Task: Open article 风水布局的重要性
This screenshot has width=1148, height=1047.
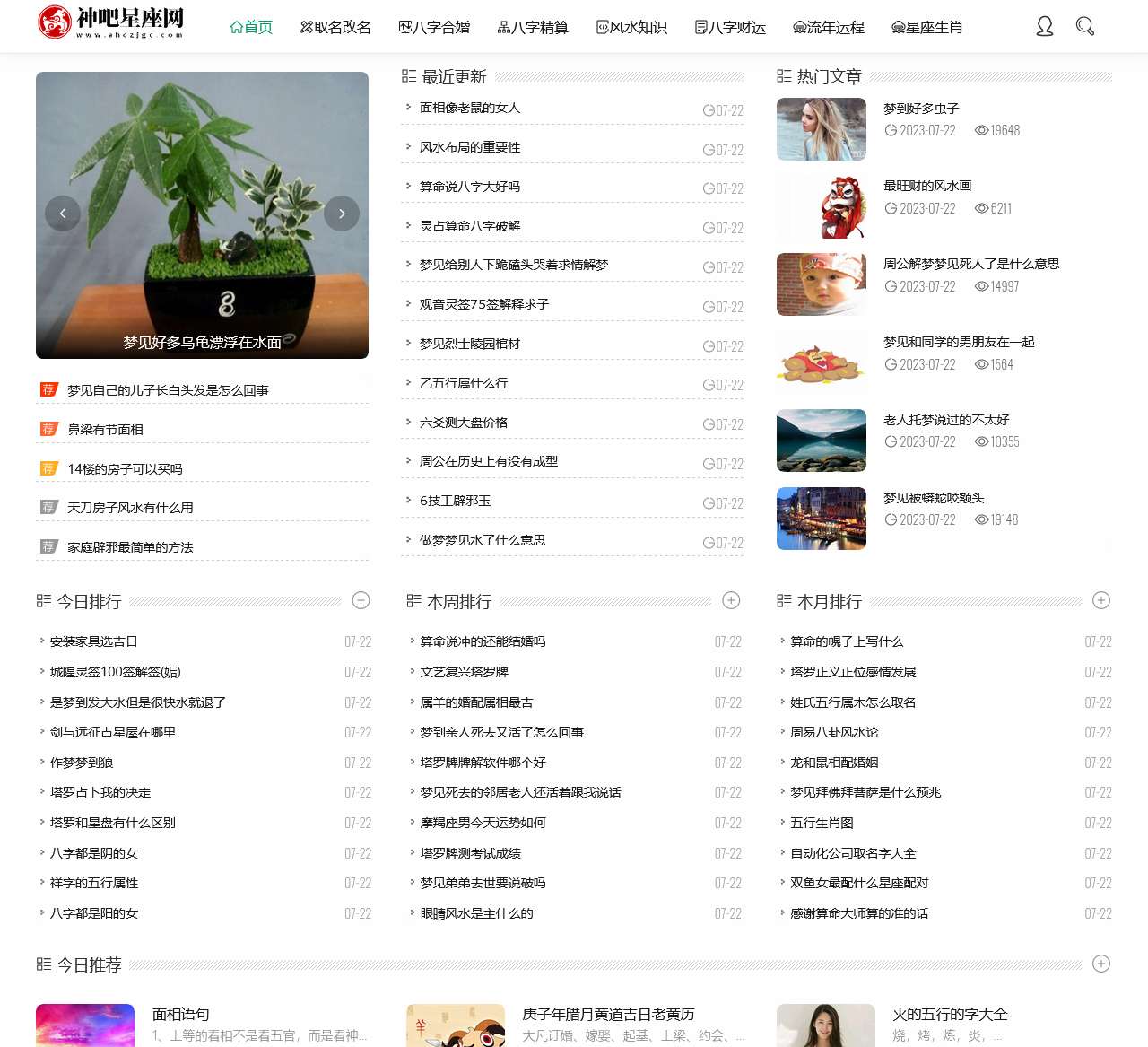Action: 470,147
